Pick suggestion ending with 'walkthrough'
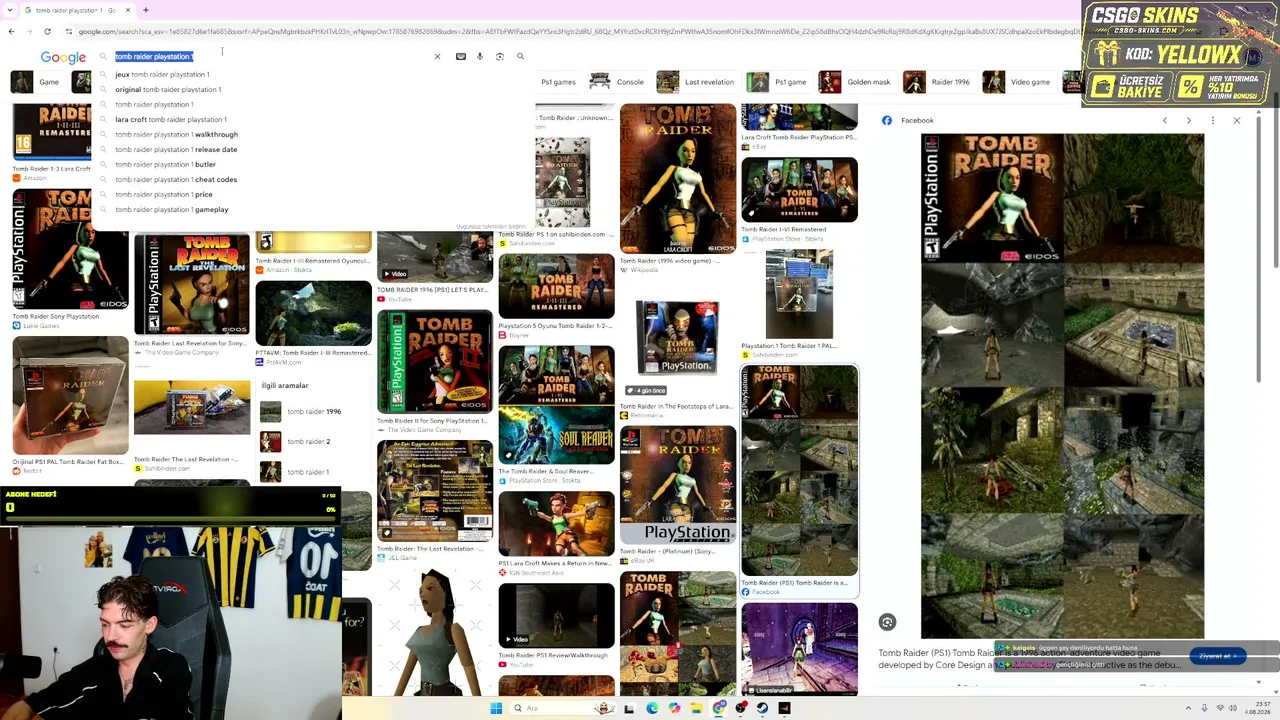The width and height of the screenshot is (1280, 720). coord(176,134)
